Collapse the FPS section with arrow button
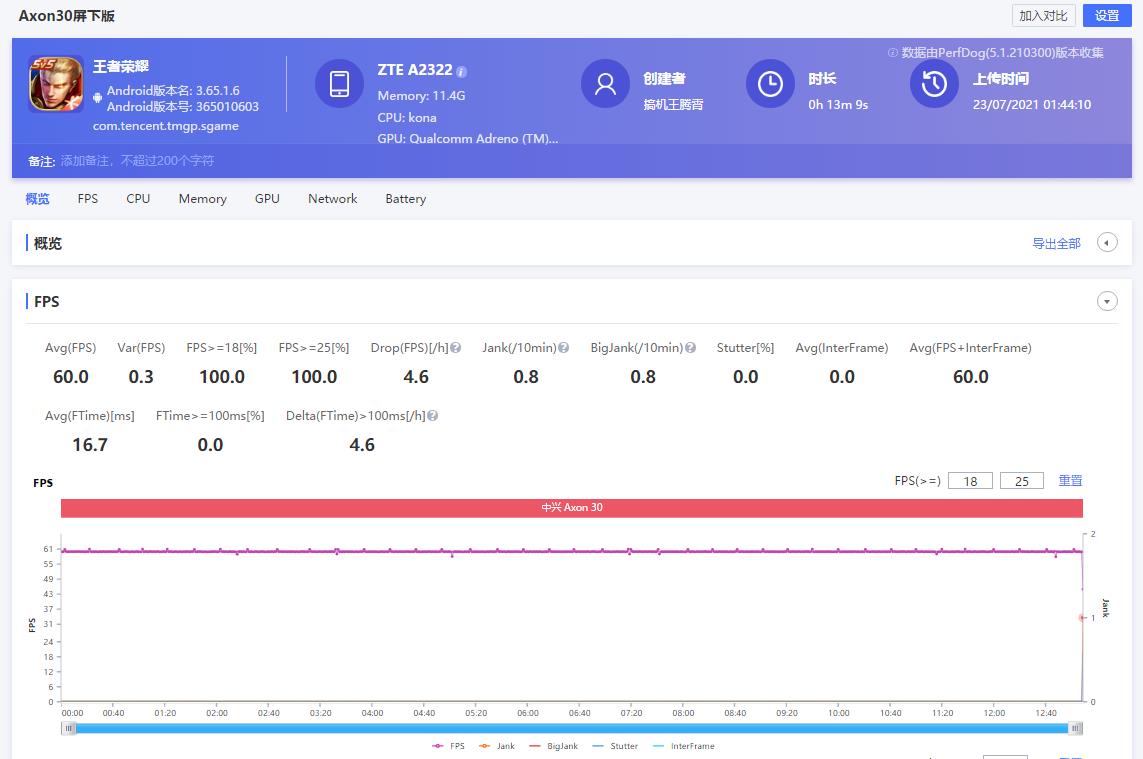 coord(1107,301)
